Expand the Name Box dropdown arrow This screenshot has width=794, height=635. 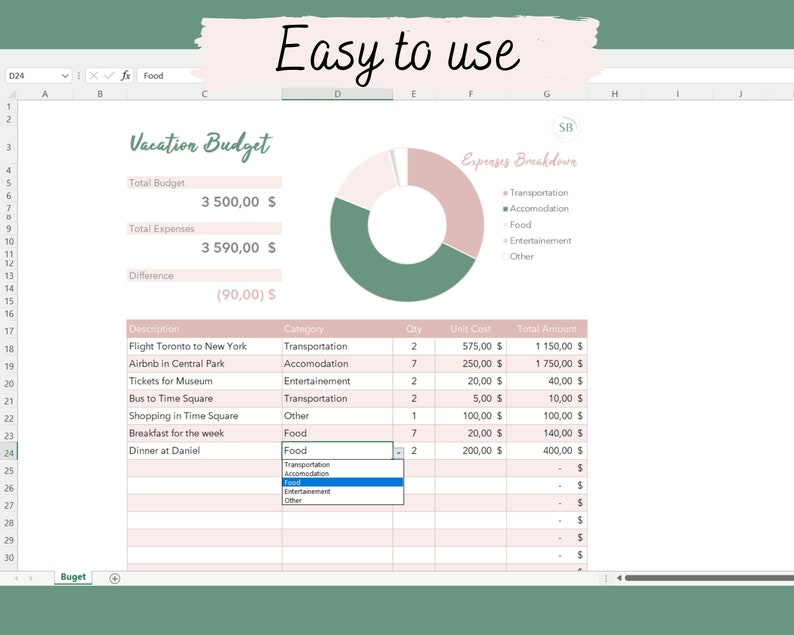pyautogui.click(x=65, y=76)
